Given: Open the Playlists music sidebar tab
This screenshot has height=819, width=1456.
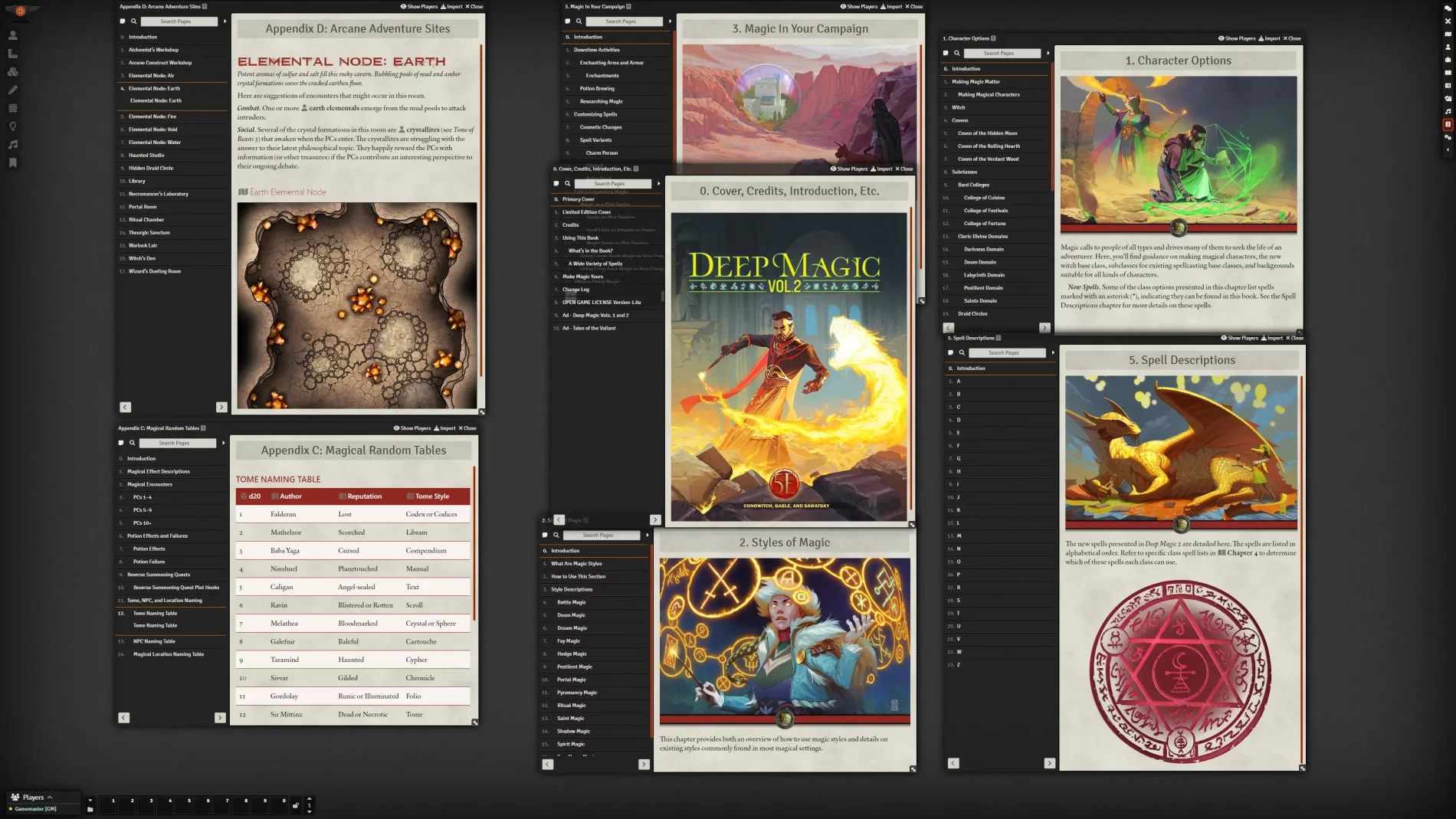Looking at the screenshot, I should tap(1448, 111).
